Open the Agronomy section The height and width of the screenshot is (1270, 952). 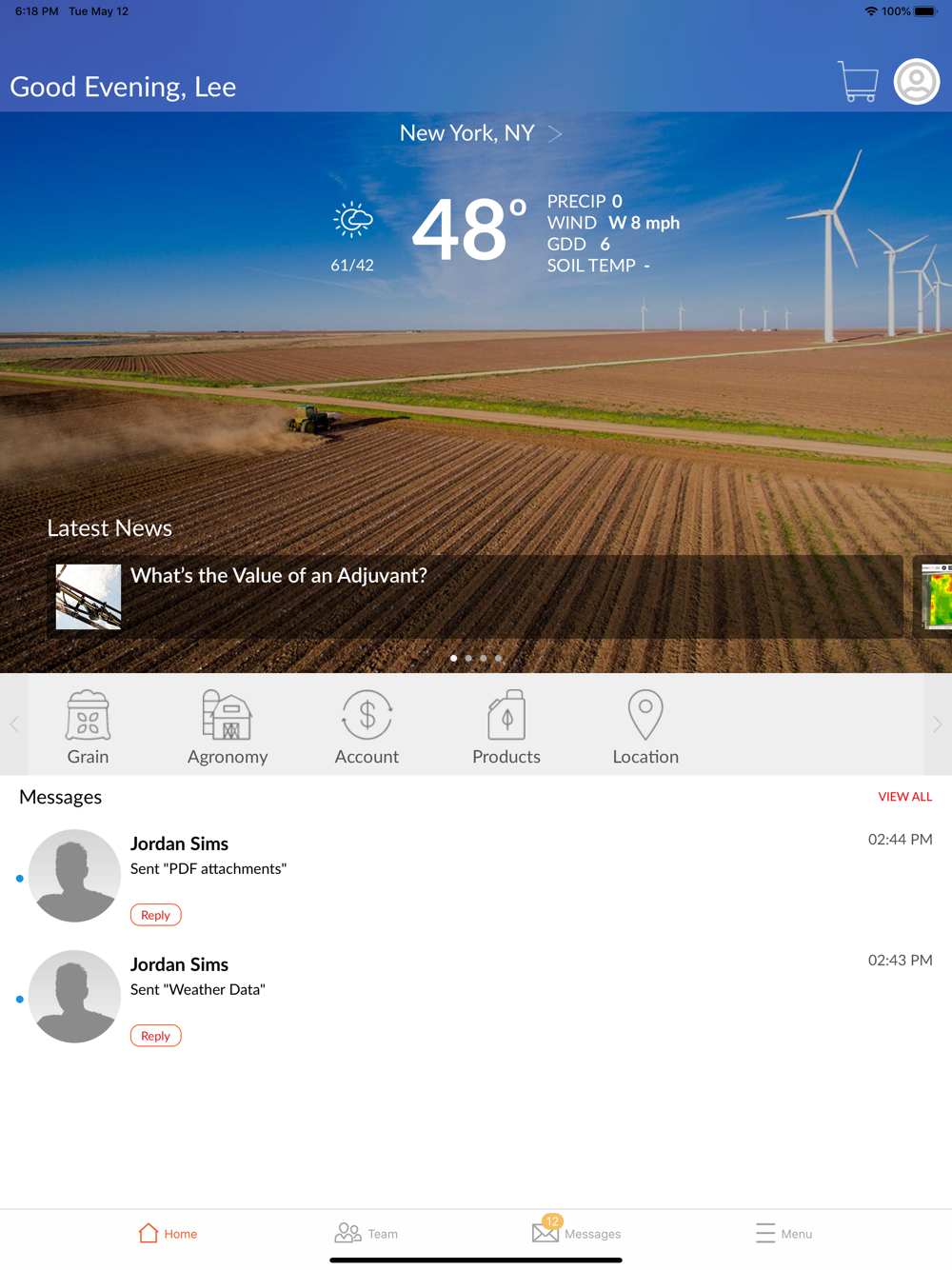point(228,727)
